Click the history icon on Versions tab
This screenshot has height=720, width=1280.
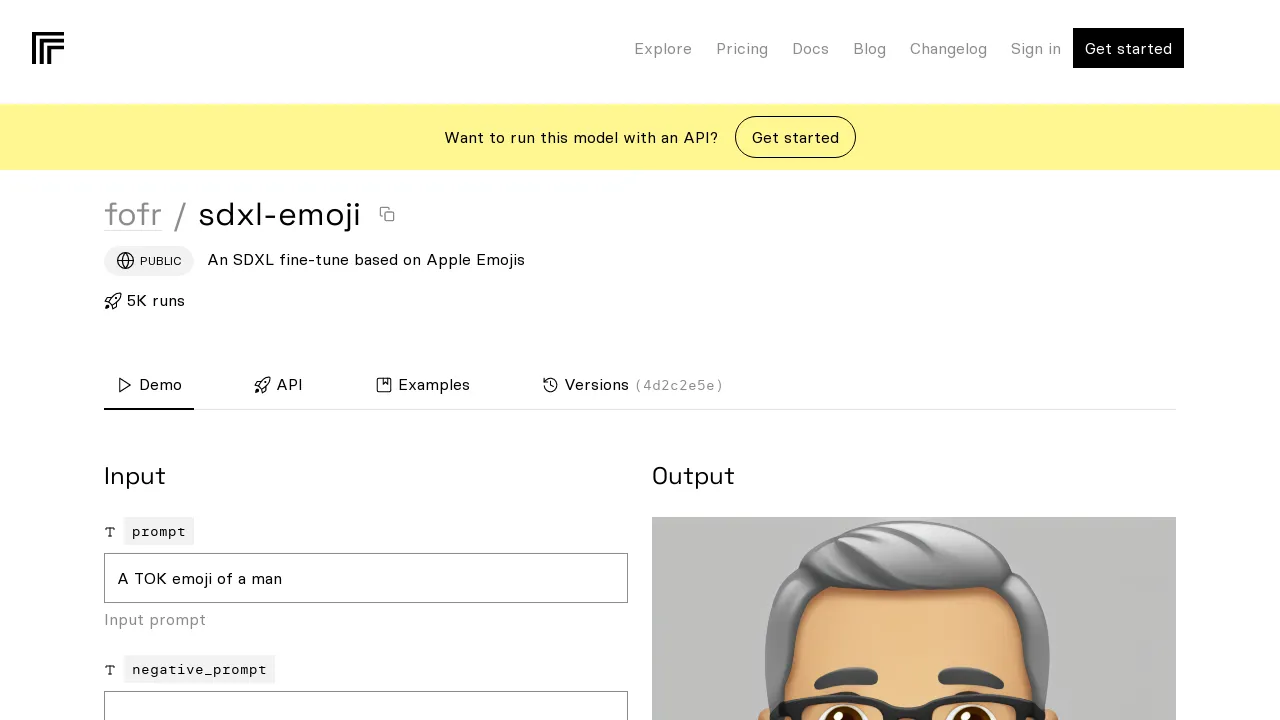(x=550, y=385)
